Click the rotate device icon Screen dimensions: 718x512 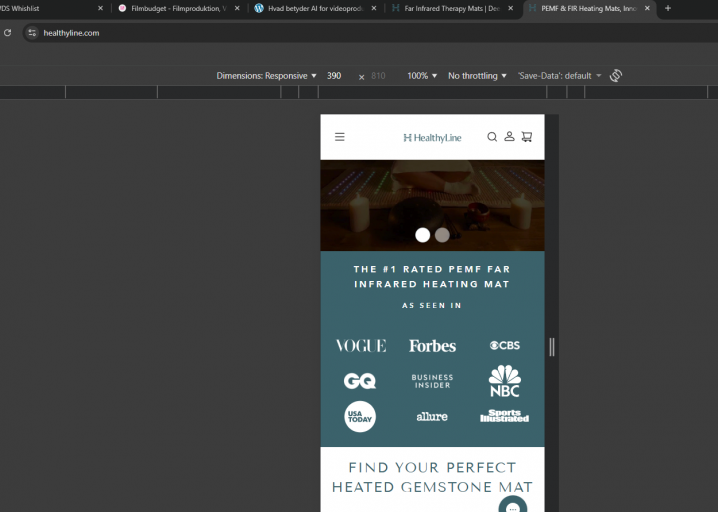click(616, 76)
